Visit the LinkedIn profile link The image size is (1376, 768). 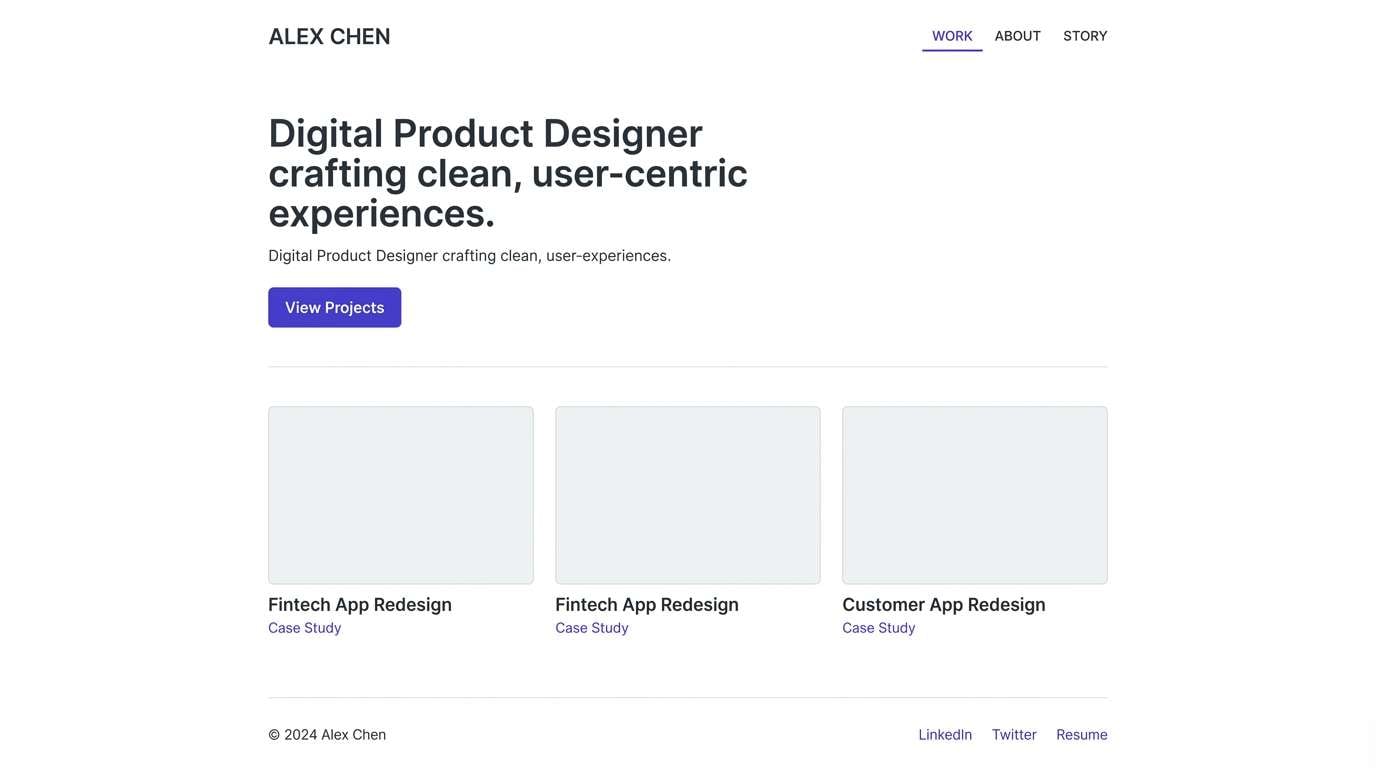click(x=945, y=734)
